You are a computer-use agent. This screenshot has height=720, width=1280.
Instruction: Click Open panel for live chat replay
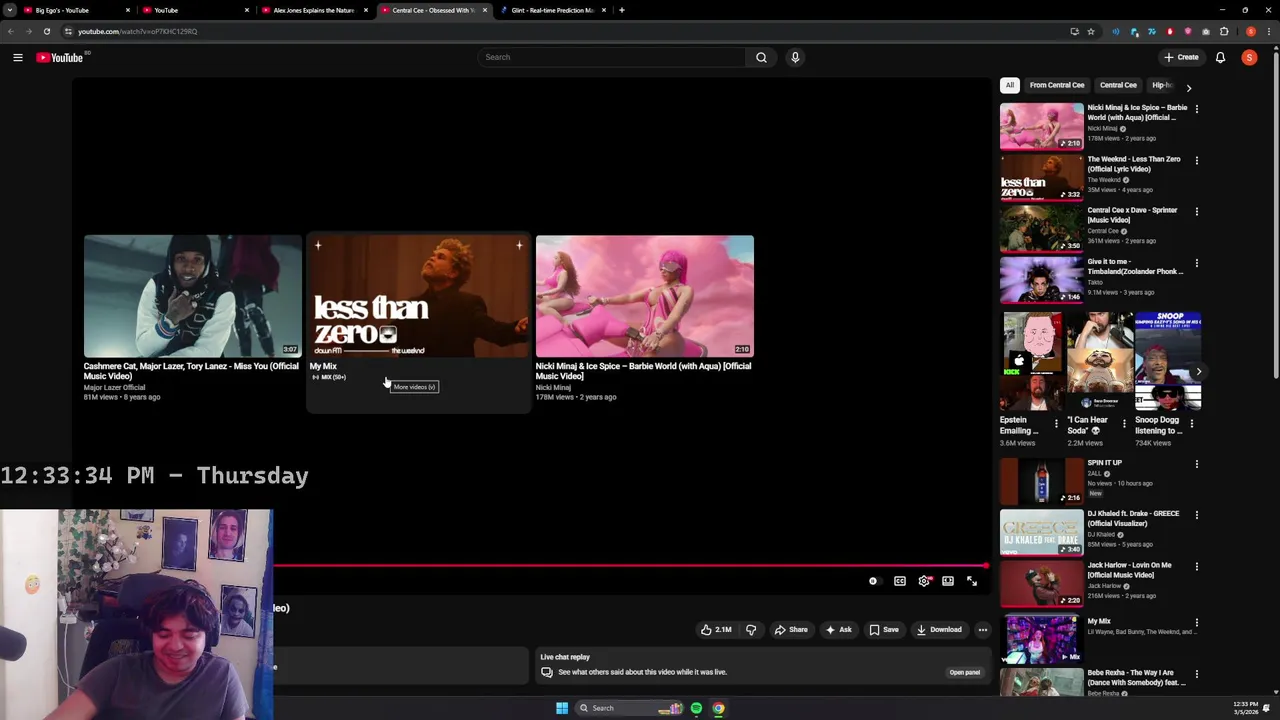point(964,672)
